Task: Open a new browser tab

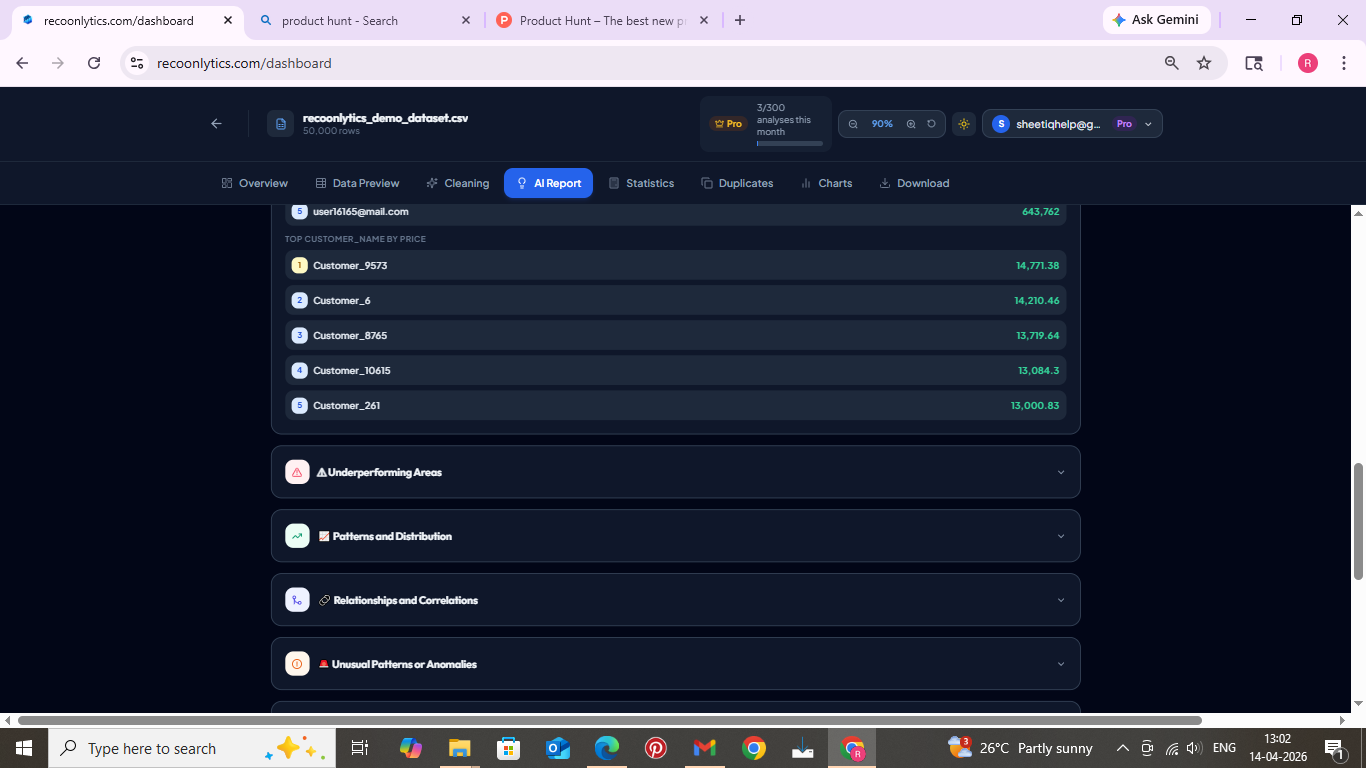Action: [x=740, y=20]
